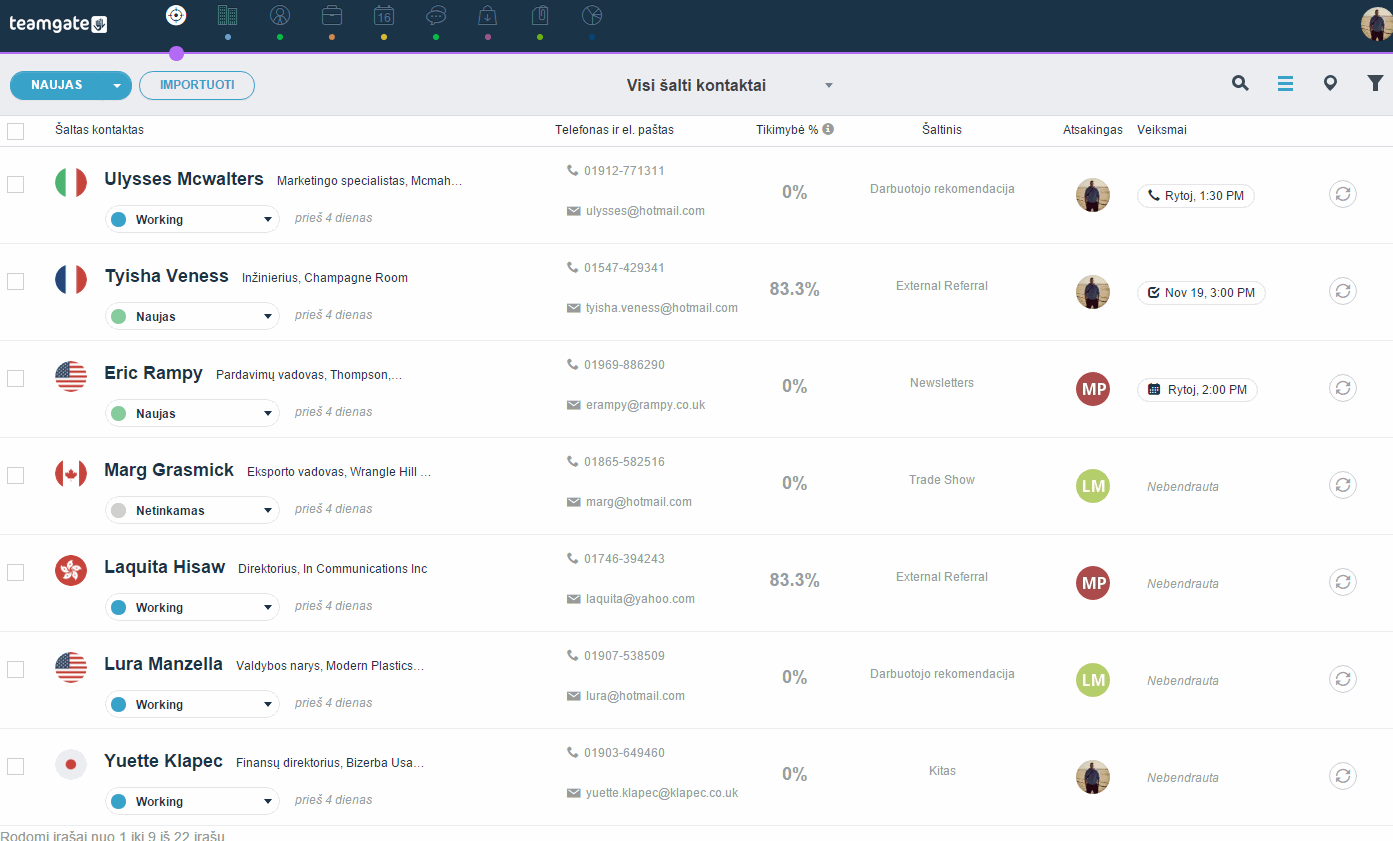Open the paperclip files icon in navigation
This screenshot has height=841, width=1393.
coord(540,15)
